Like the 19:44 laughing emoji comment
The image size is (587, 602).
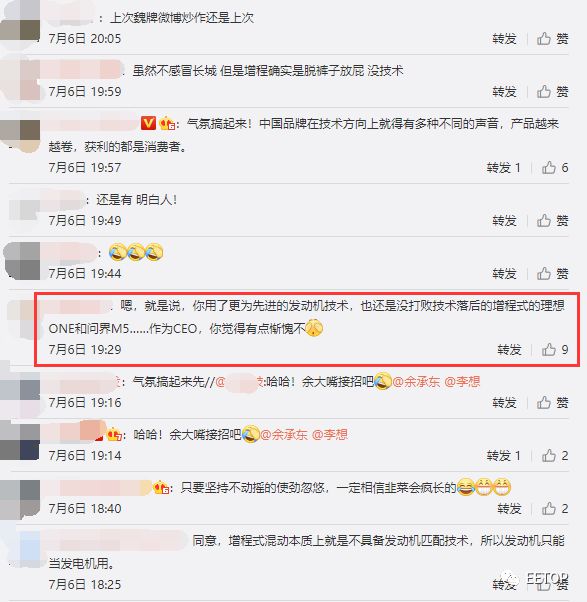click(552, 273)
